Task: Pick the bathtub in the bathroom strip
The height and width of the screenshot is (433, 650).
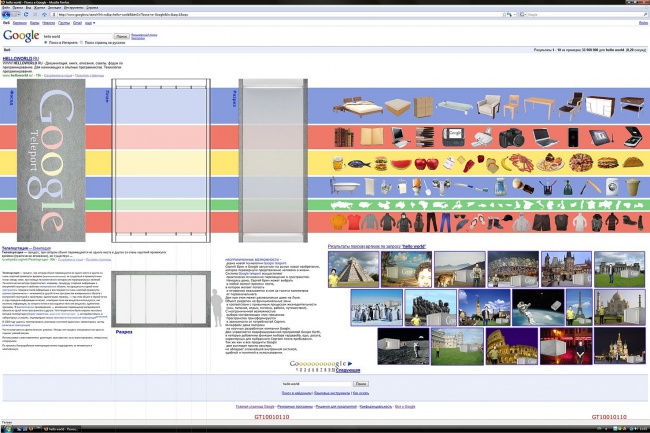Action: tap(345, 187)
